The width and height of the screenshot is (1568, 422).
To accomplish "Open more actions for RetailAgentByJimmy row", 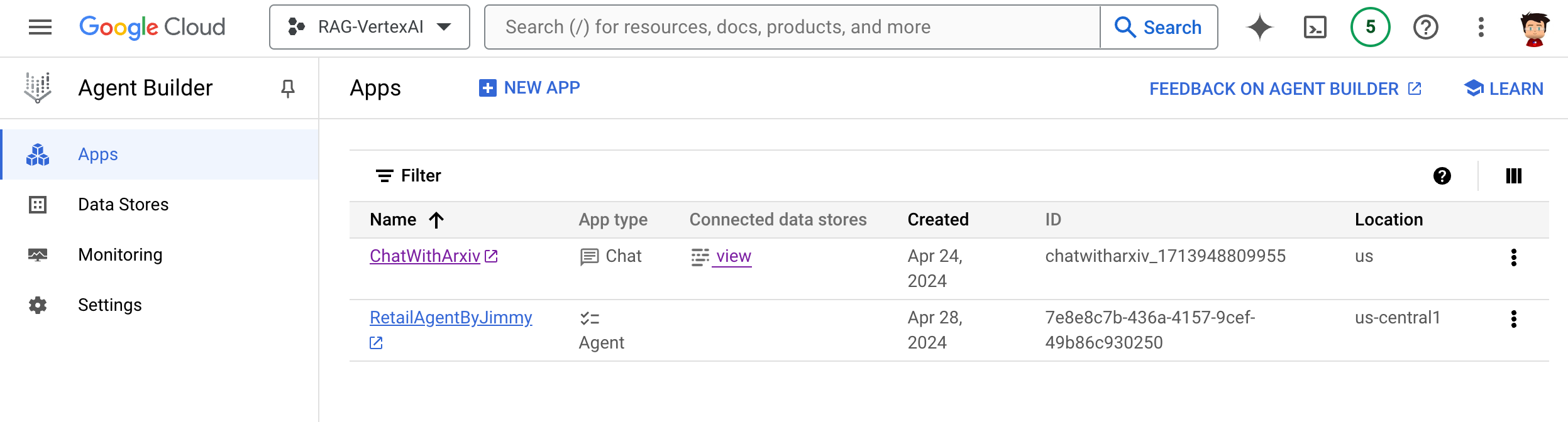I will tap(1514, 319).
